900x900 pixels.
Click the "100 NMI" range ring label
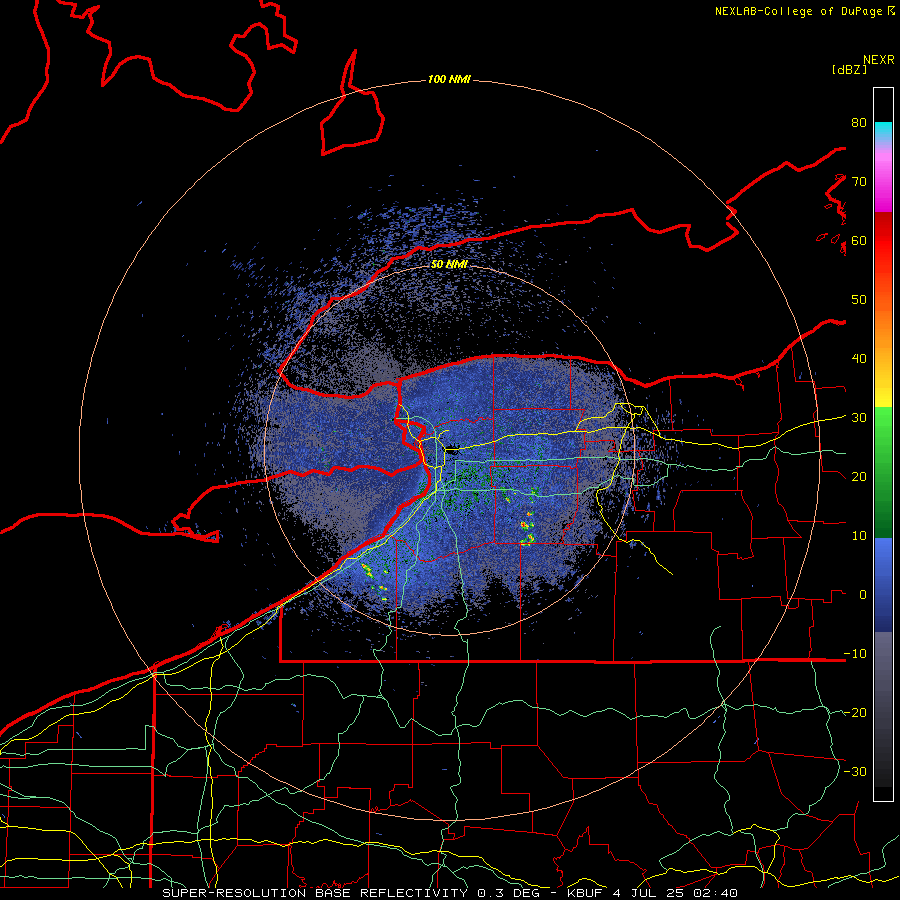click(449, 79)
